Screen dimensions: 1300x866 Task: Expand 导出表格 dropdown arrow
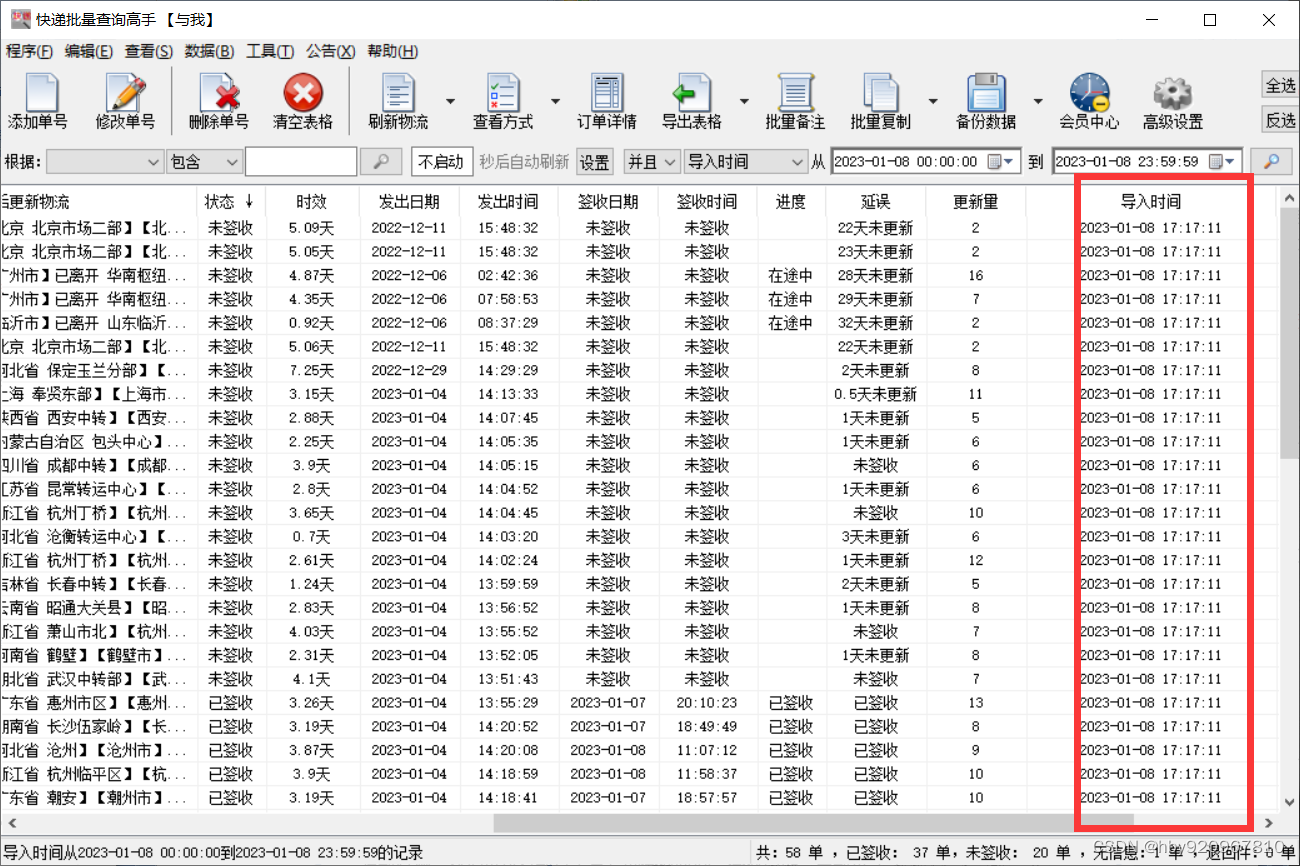[743, 102]
